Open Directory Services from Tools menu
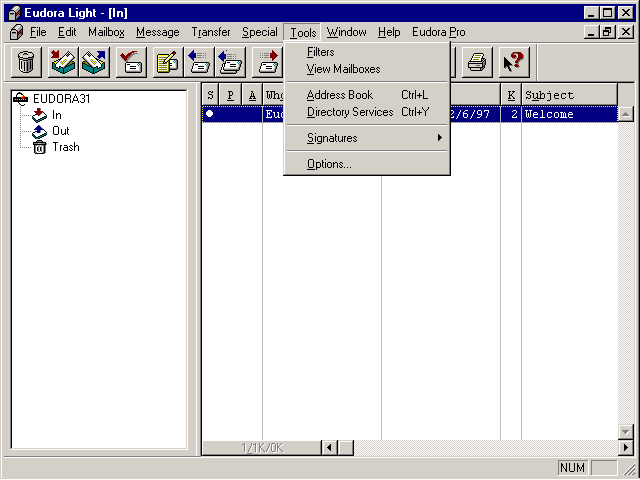The width and height of the screenshot is (640, 480). [x=367, y=112]
